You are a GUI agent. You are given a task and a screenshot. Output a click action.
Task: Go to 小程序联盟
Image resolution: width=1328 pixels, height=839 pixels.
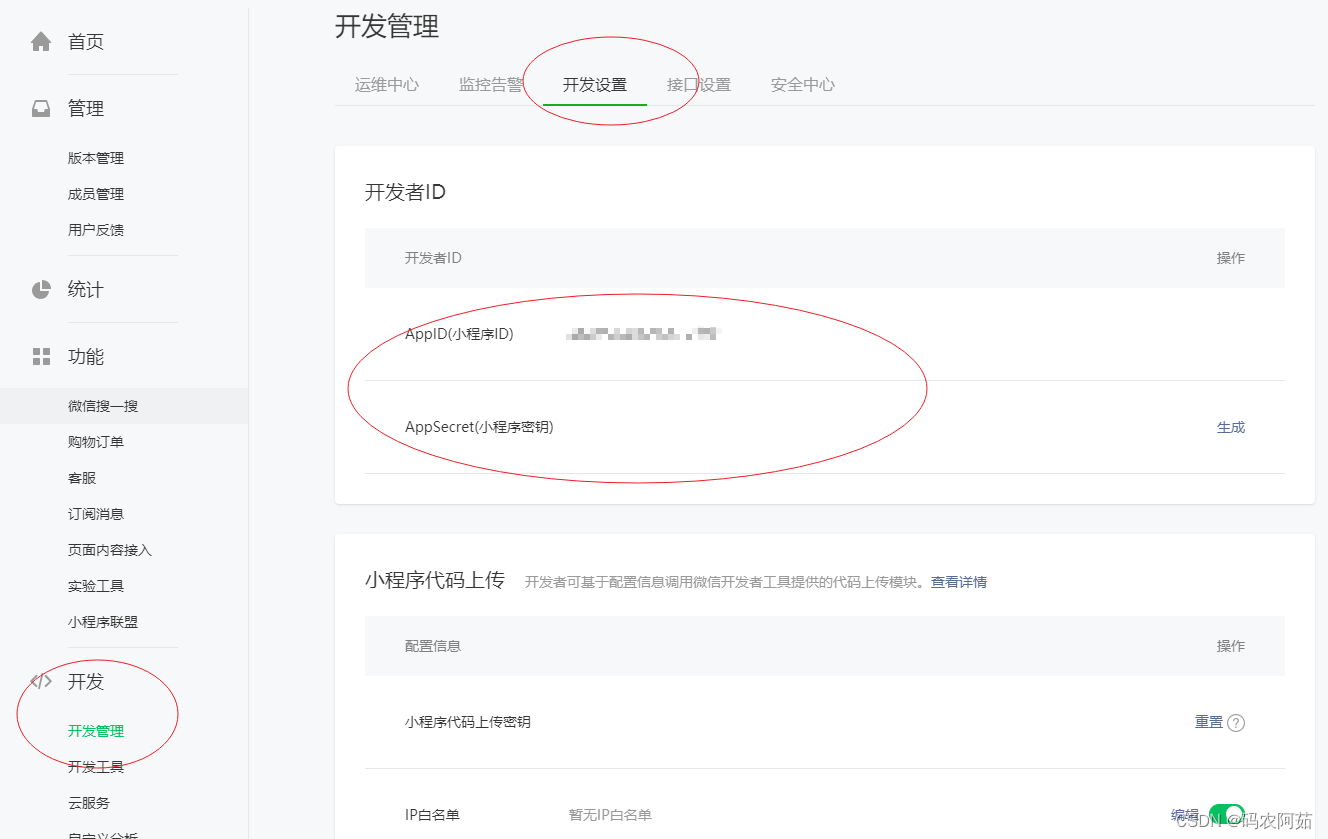tap(103, 622)
